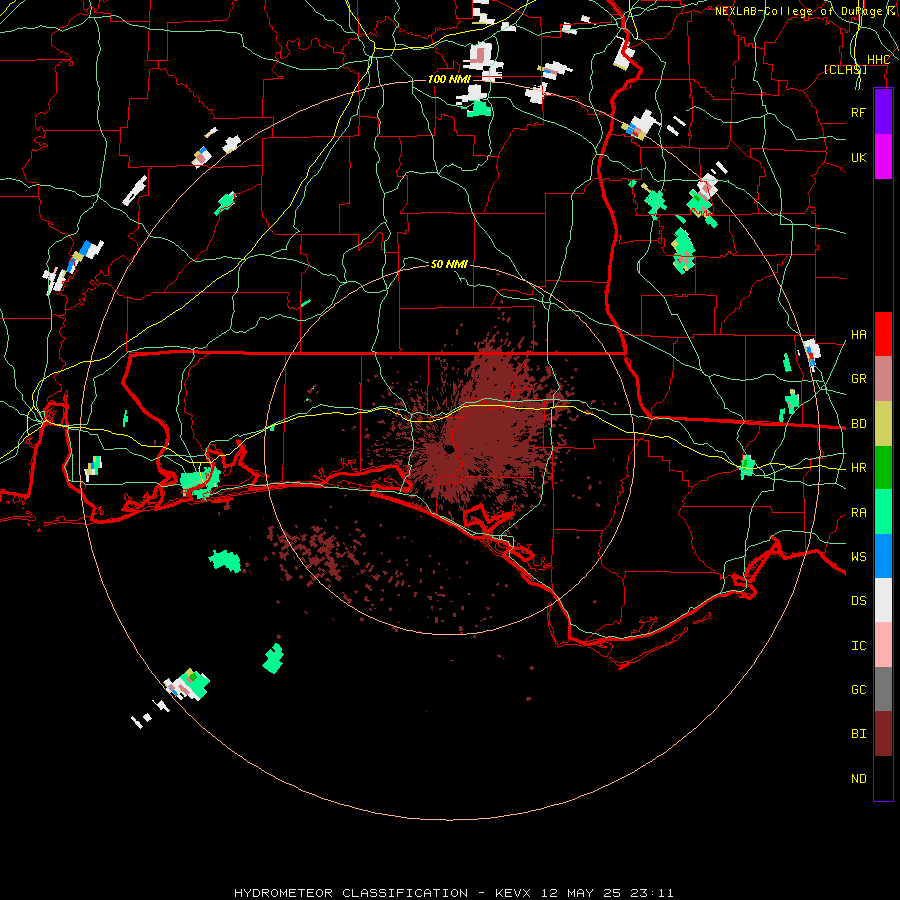The image size is (900, 900).
Task: Click the 'DS' legend label
Action: (858, 600)
